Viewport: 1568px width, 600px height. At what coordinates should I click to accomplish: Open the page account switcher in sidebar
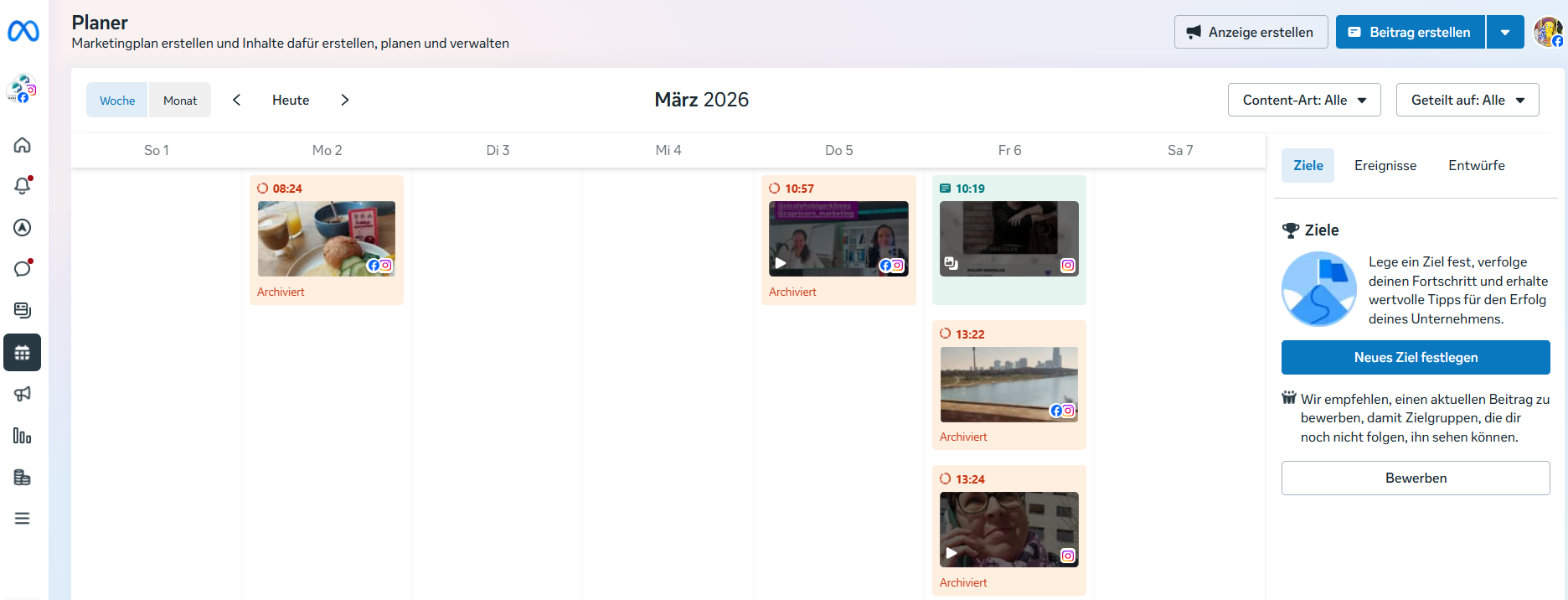pos(22,89)
